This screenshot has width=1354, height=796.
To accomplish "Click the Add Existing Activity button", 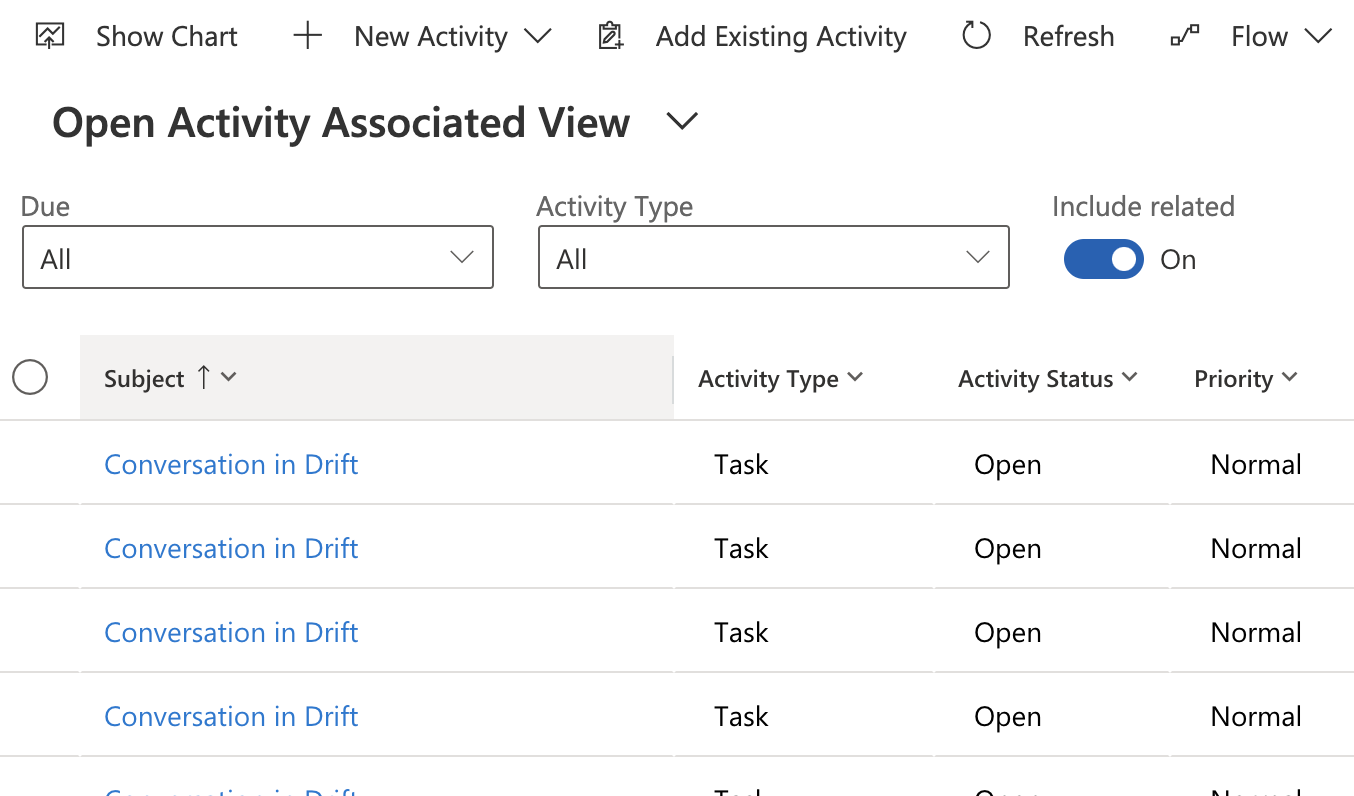I will 752,37.
